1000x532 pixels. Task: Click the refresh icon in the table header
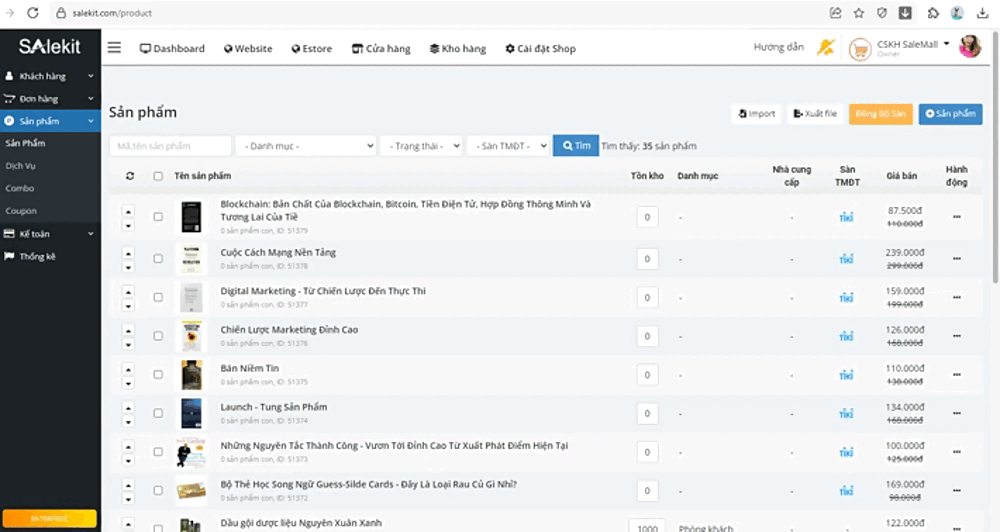click(x=129, y=176)
